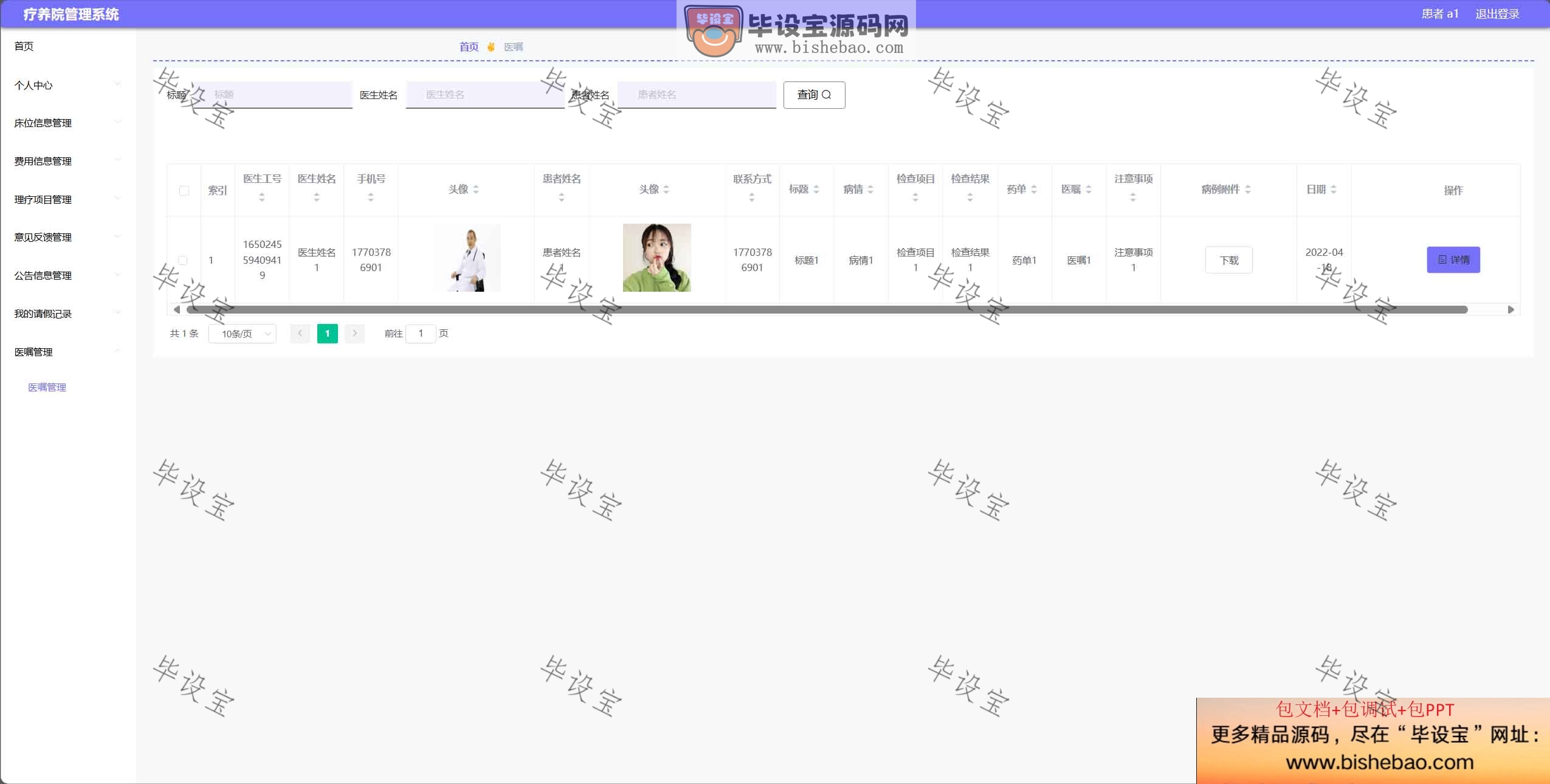This screenshot has height=784, width=1550.
Task: Click the hand icon in breadcrumb
Action: pos(491,47)
